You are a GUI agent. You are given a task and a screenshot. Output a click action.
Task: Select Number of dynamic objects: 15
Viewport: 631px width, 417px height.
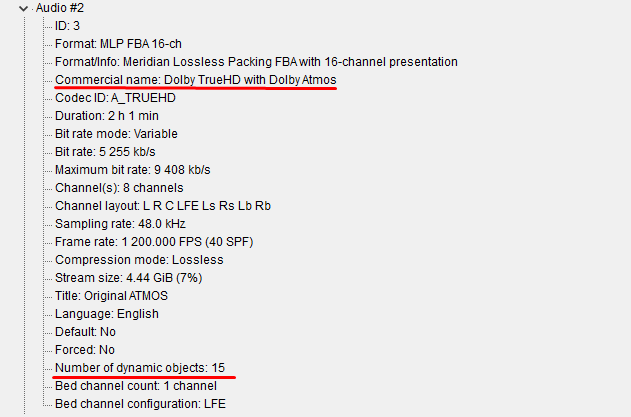pos(140,368)
